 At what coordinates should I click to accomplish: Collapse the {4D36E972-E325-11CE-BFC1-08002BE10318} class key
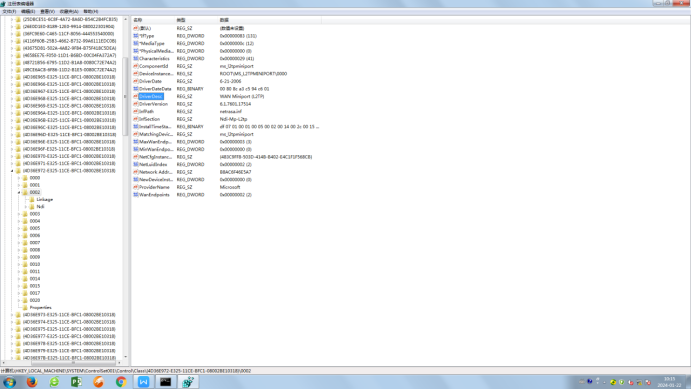(12, 171)
